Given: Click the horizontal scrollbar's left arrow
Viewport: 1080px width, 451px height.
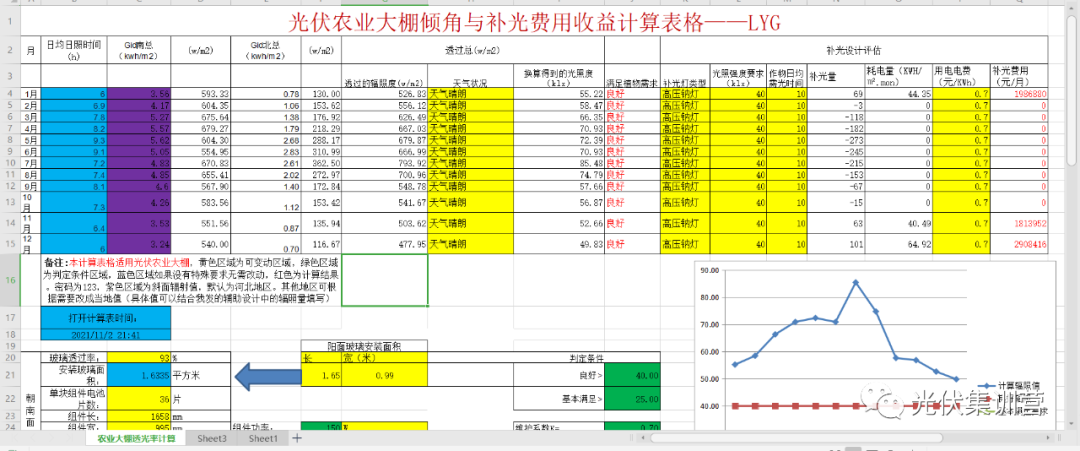Looking at the screenshot, I should coord(644,438).
